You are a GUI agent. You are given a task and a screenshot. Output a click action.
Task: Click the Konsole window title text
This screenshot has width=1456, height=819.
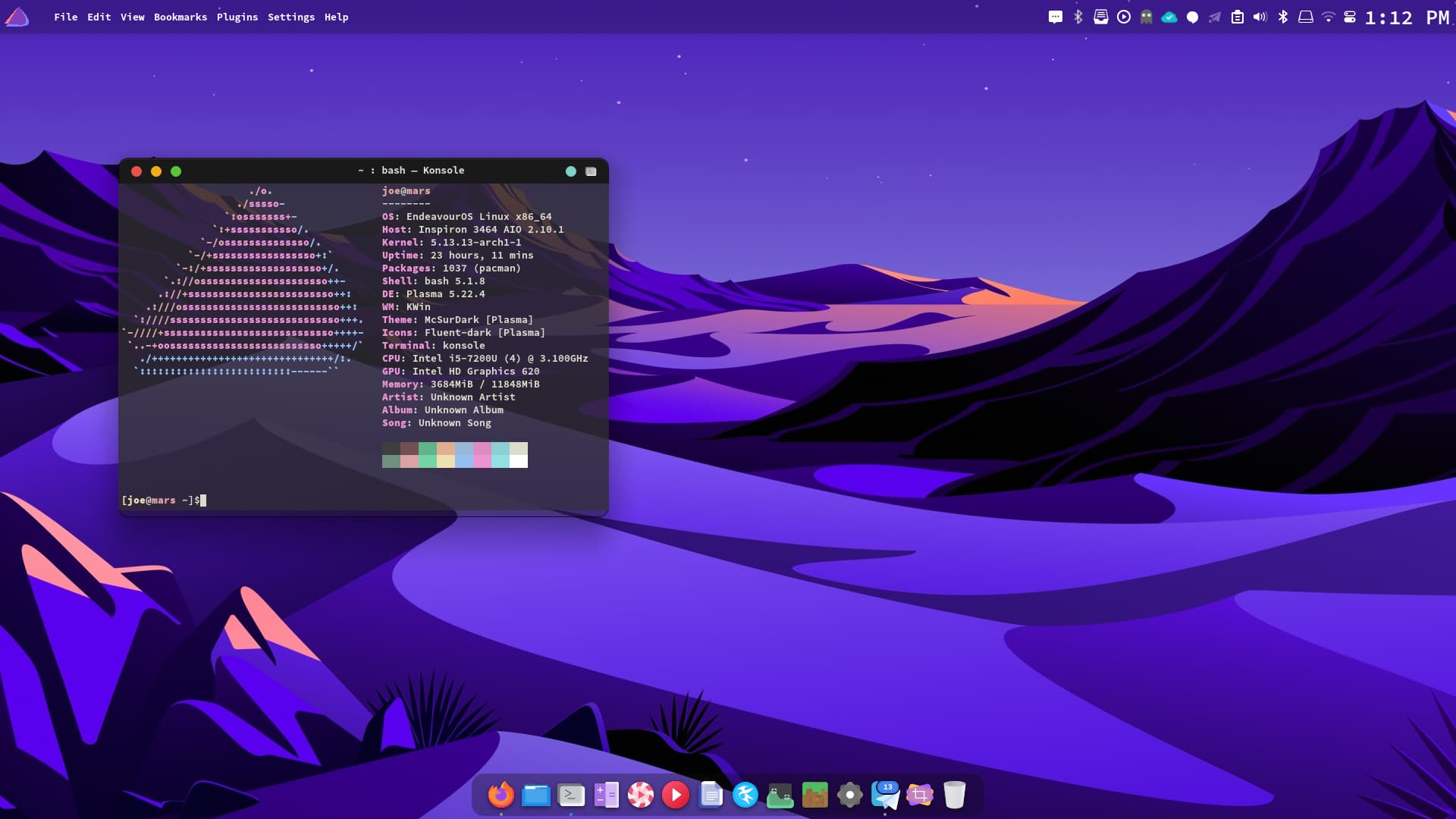411,171
